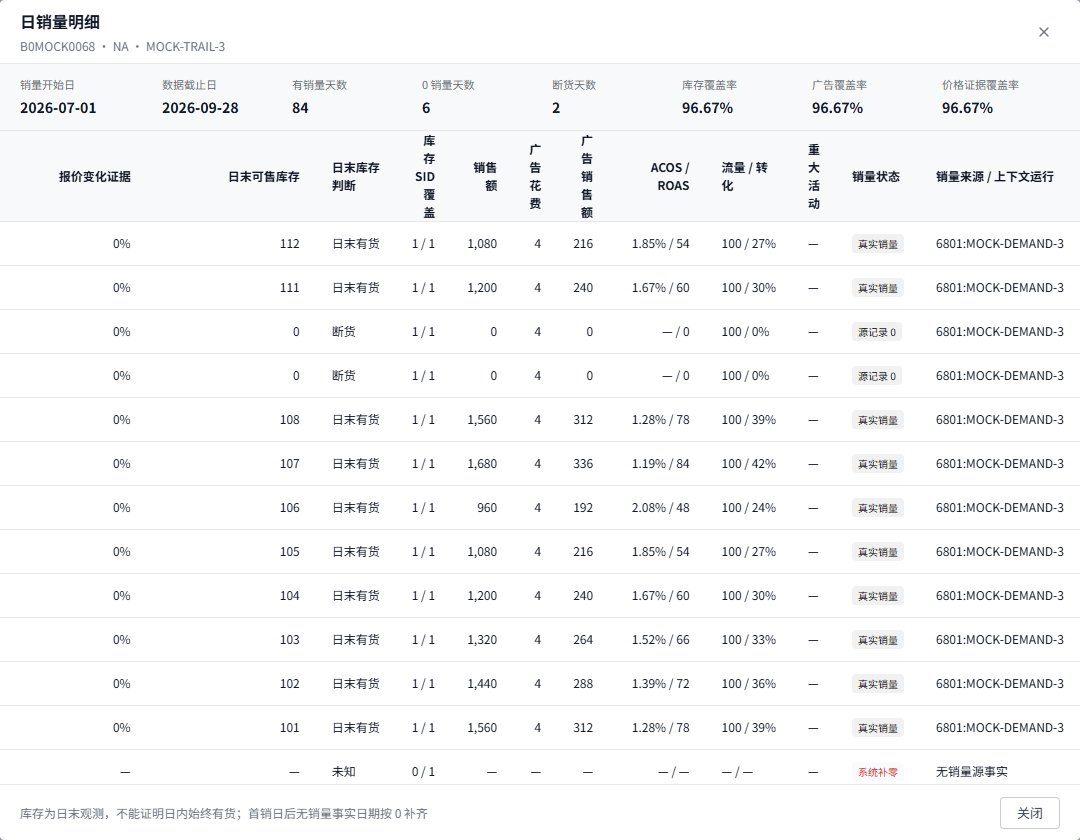This screenshot has width=1080, height=840.
Task: Click the 0 / 1 SID coverage cell
Action: click(x=424, y=772)
